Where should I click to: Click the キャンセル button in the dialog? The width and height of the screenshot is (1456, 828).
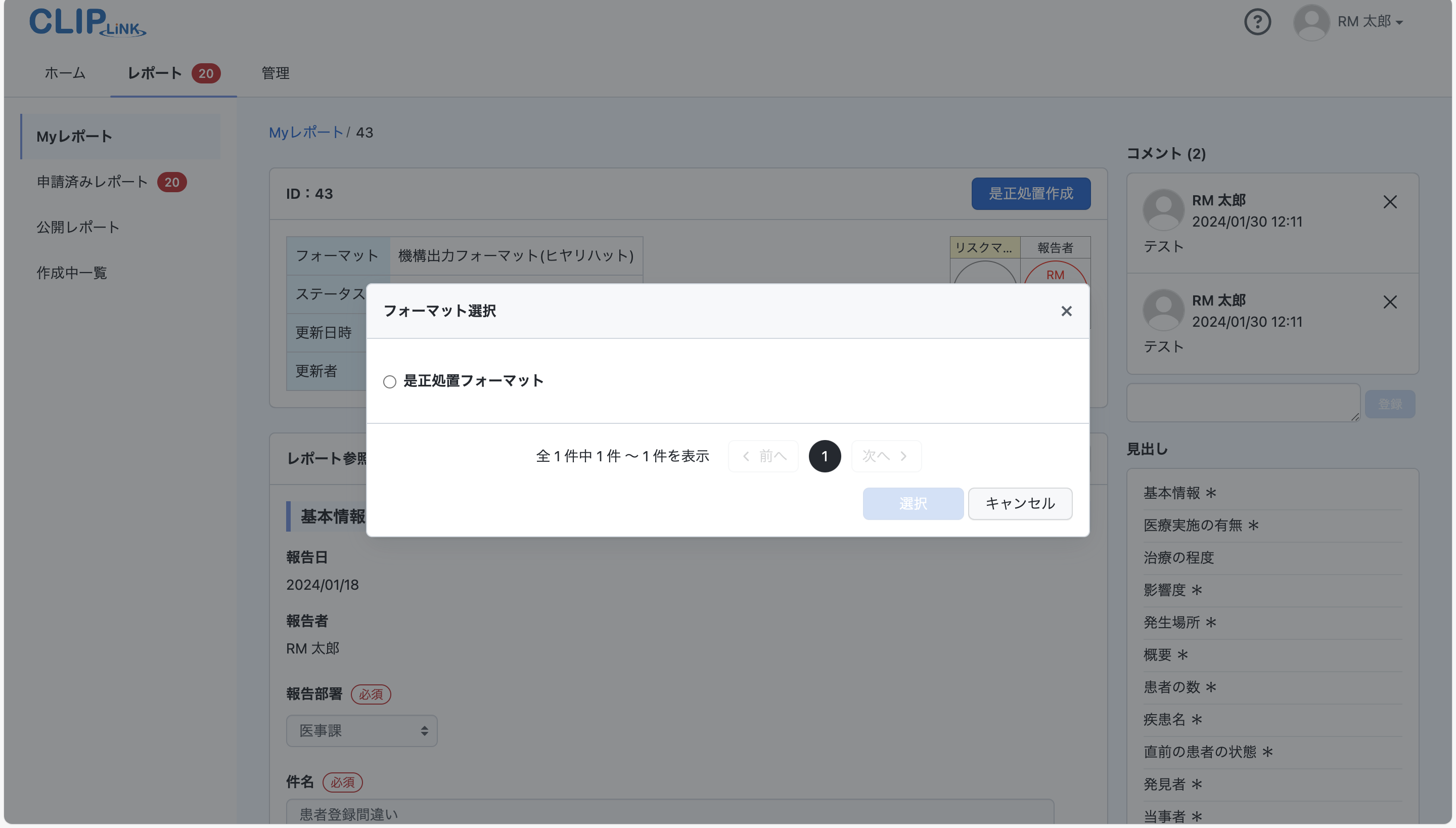(1019, 503)
